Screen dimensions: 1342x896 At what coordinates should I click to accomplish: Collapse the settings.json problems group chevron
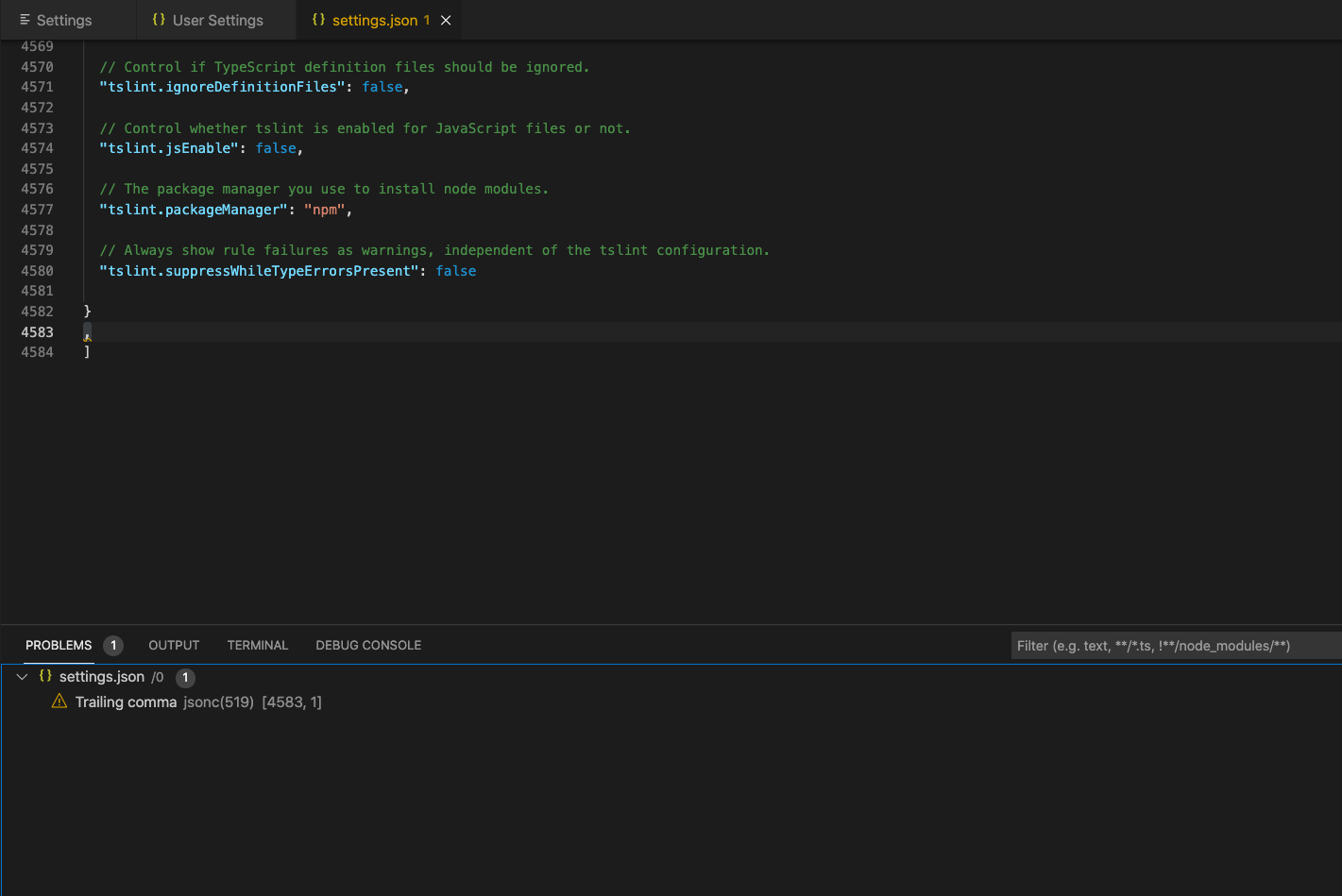coord(23,677)
